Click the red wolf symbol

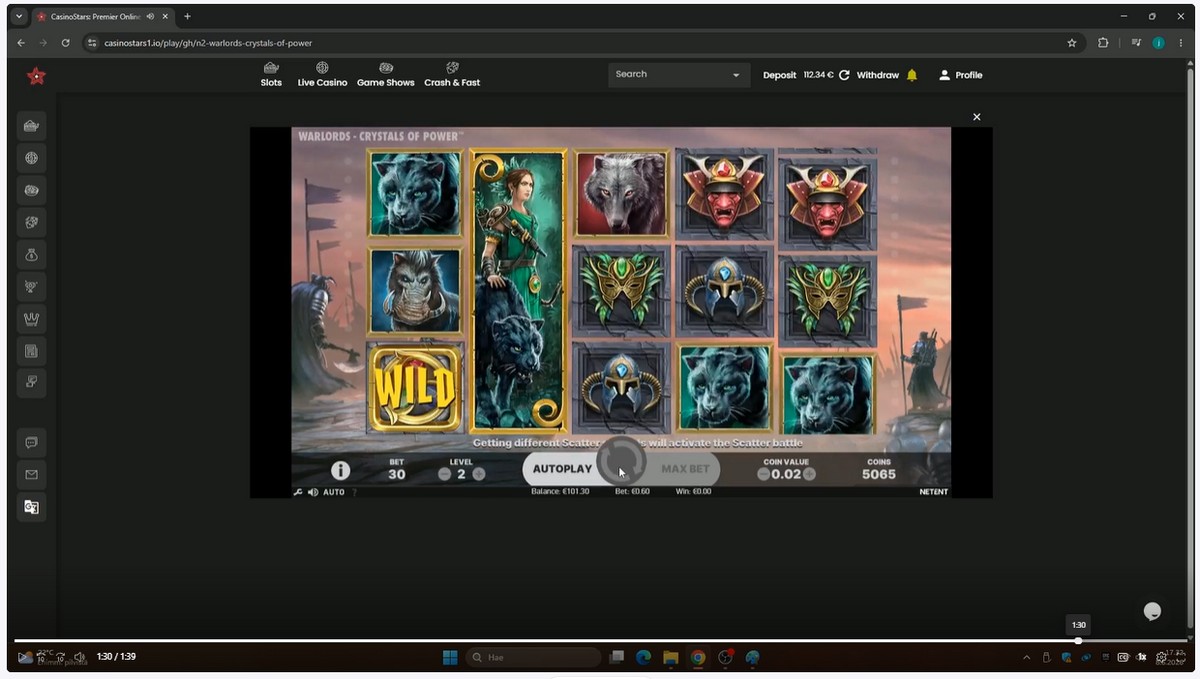pyautogui.click(x=622, y=194)
